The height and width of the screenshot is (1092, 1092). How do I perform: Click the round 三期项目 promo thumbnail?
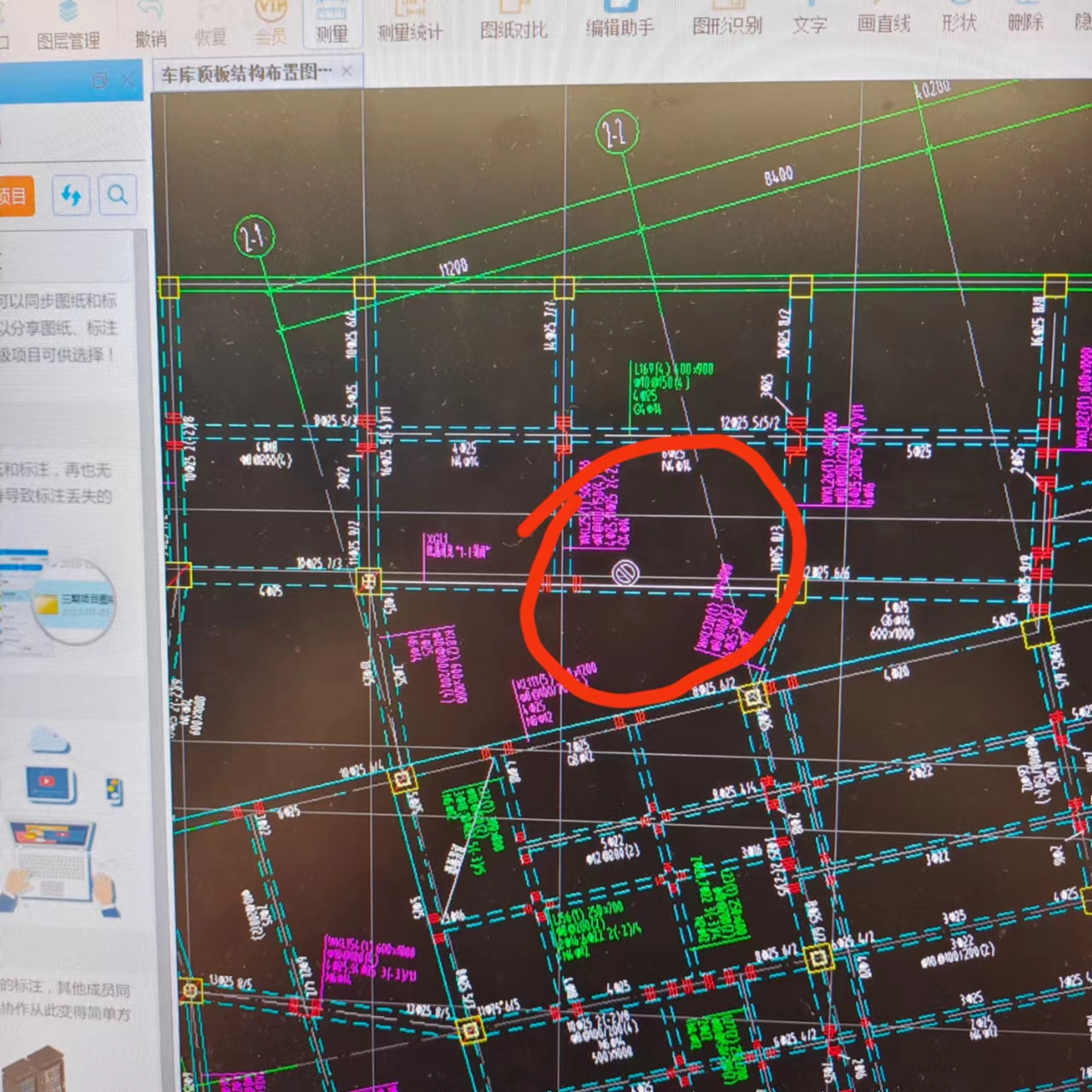74,601
